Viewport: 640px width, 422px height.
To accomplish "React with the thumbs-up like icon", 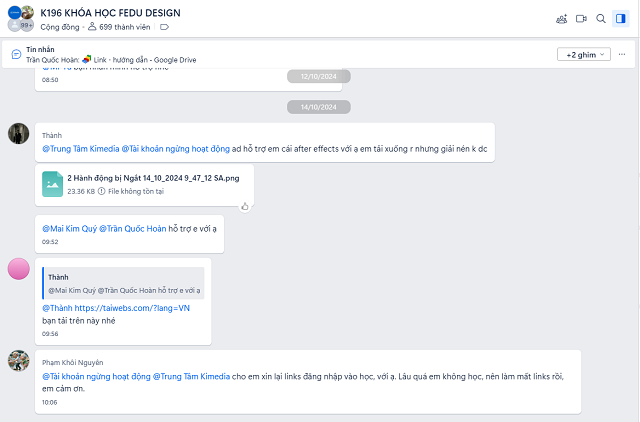I will (x=244, y=206).
